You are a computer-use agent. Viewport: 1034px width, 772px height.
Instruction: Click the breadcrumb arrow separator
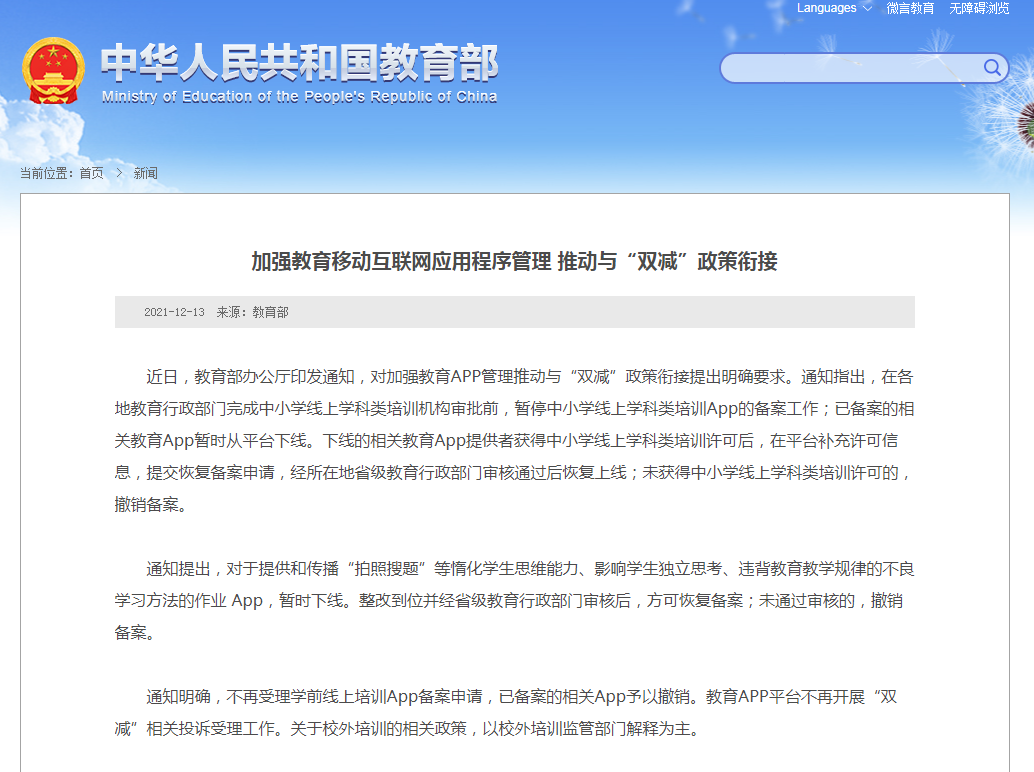pyautogui.click(x=119, y=173)
